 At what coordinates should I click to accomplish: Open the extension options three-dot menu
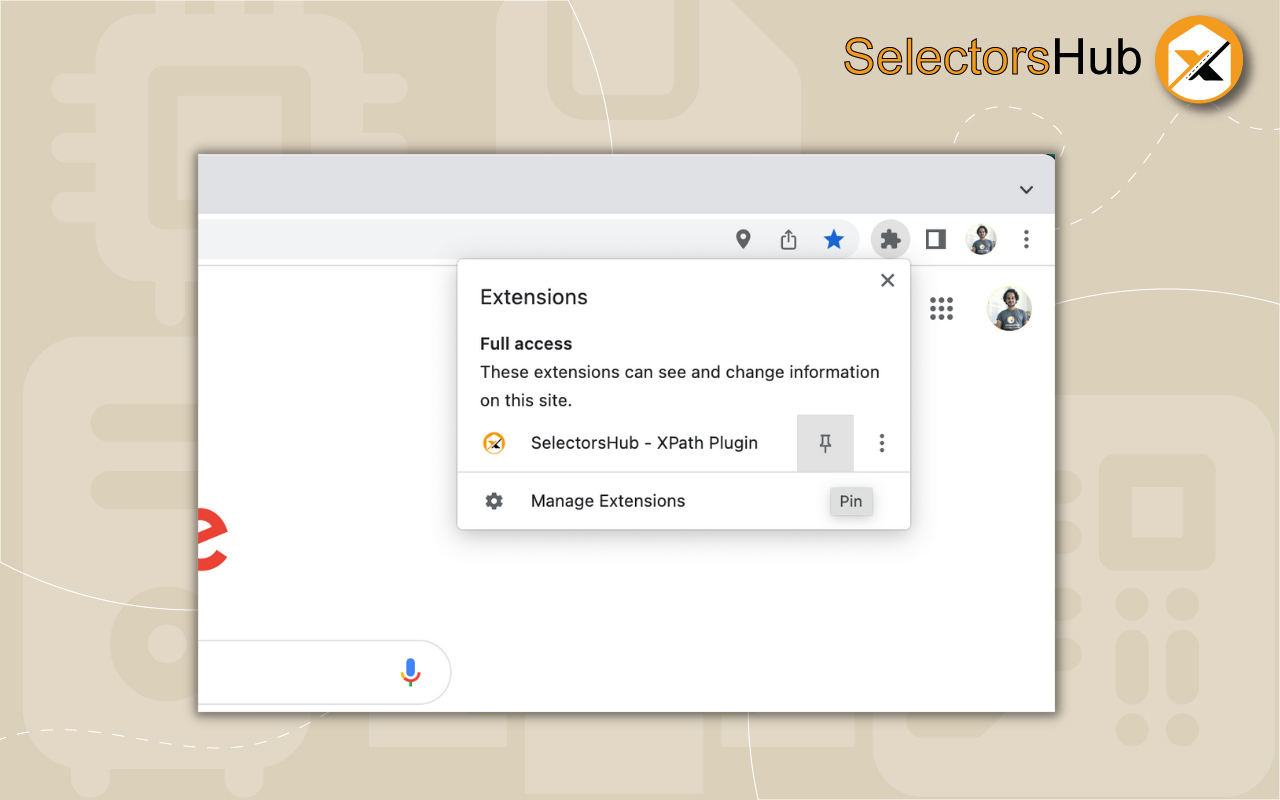pos(882,442)
